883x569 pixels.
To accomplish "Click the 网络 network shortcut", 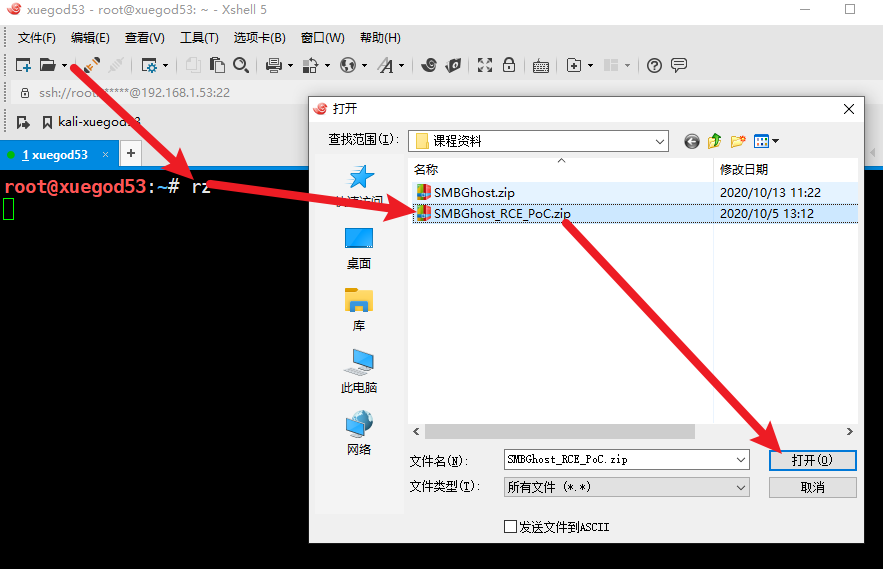I will [359, 433].
